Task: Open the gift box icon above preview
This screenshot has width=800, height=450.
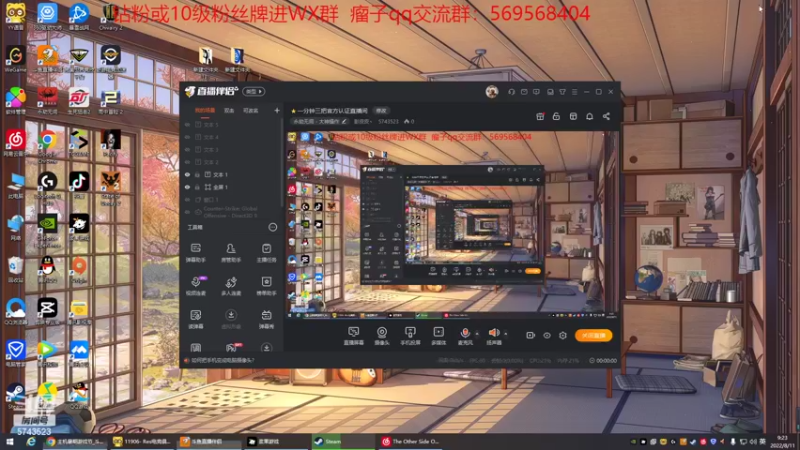Action: [540, 116]
